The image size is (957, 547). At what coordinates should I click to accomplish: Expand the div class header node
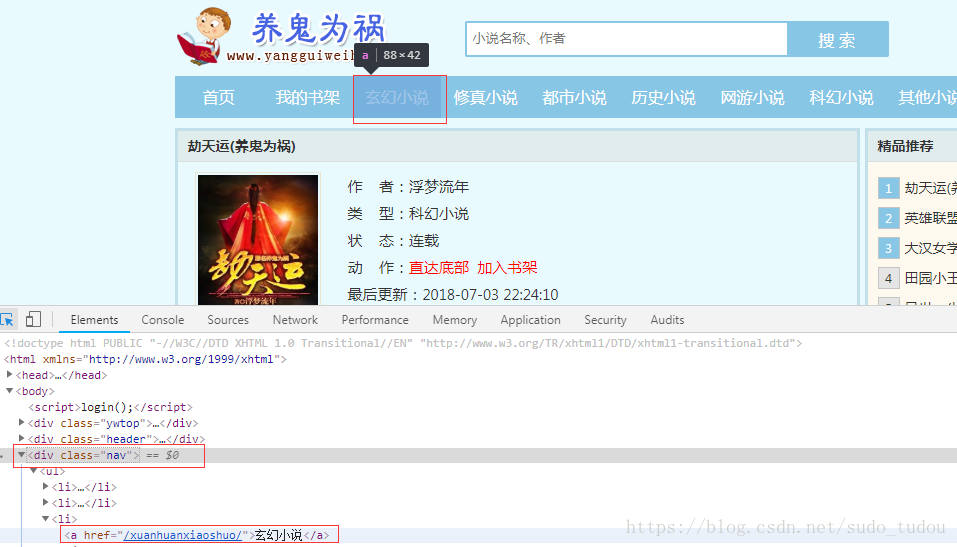click(21, 438)
